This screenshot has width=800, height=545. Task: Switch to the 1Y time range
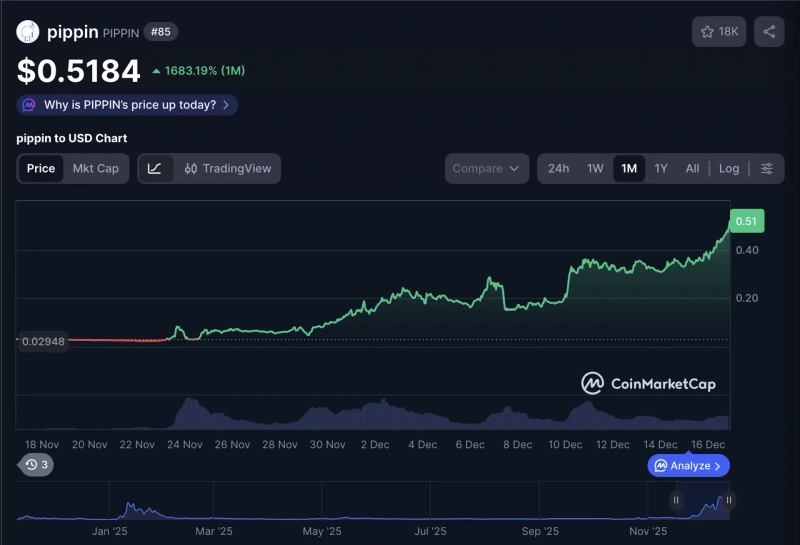coord(661,168)
